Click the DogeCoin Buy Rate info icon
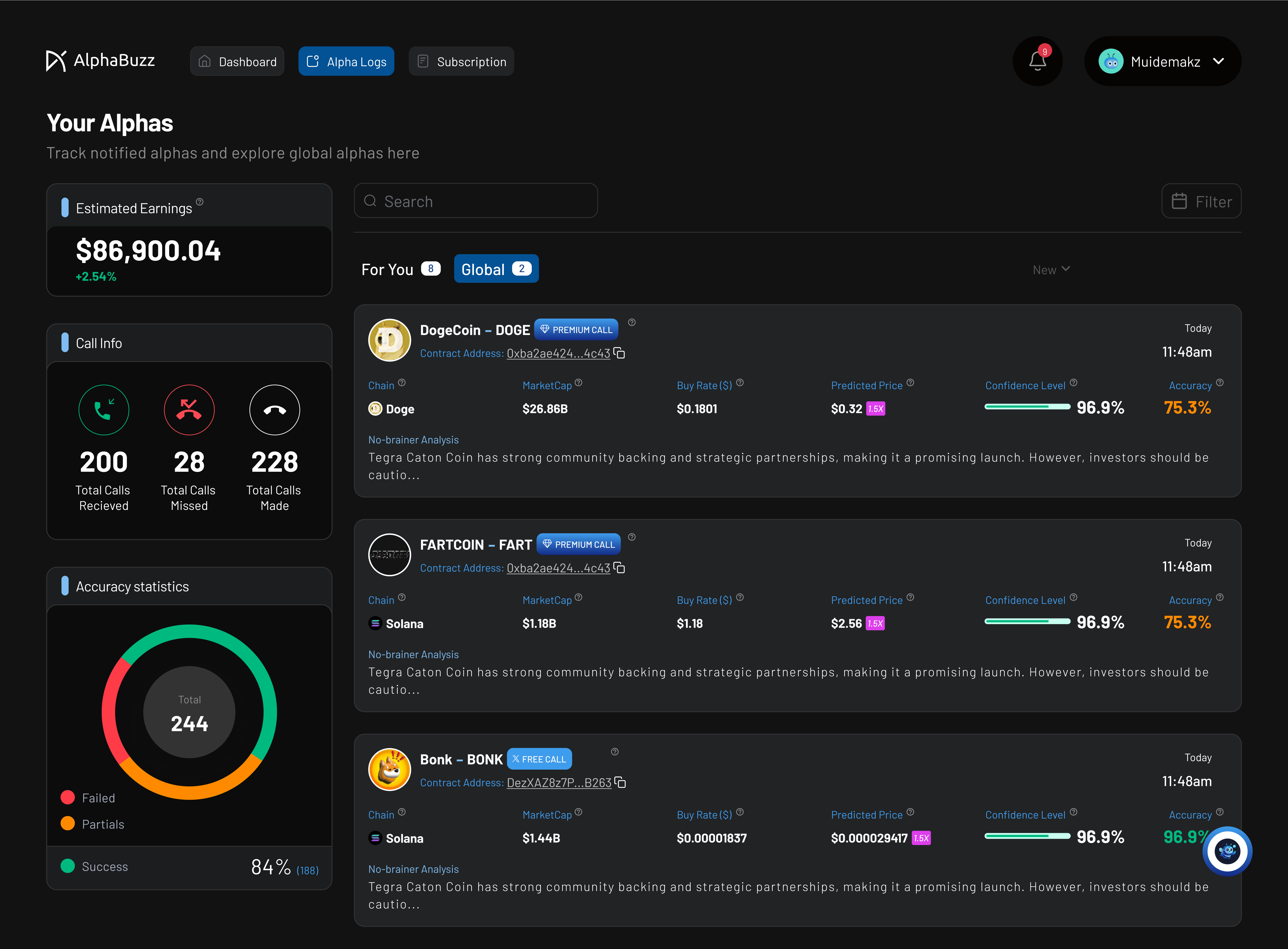Screen dimensions: 1288x949 click(739, 383)
